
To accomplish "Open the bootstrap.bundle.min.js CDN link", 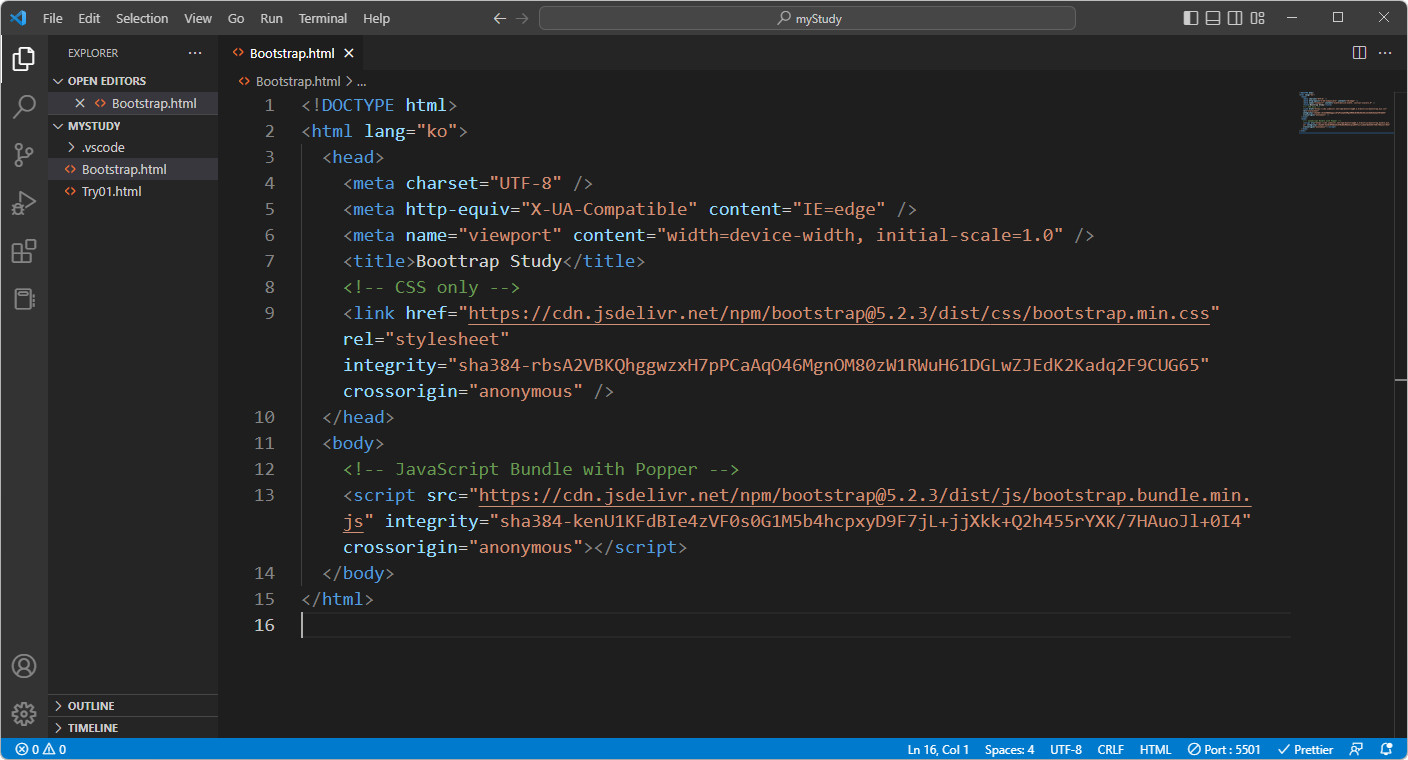I will (866, 495).
